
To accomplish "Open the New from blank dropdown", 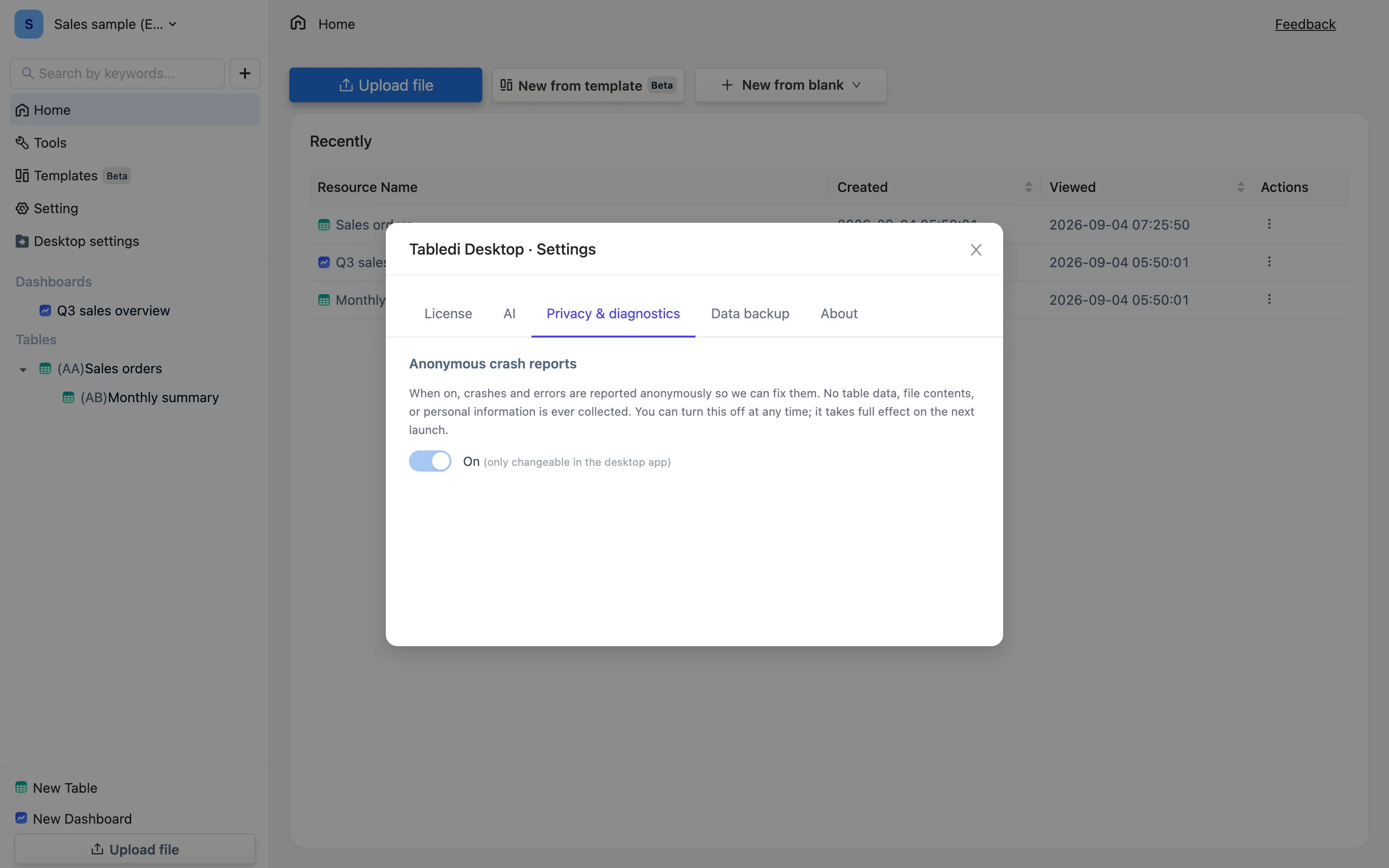I will tap(791, 85).
